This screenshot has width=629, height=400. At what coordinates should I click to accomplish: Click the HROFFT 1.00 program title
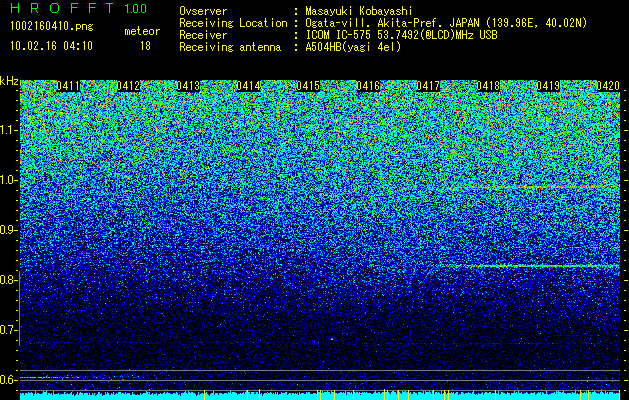pyautogui.click(x=79, y=8)
